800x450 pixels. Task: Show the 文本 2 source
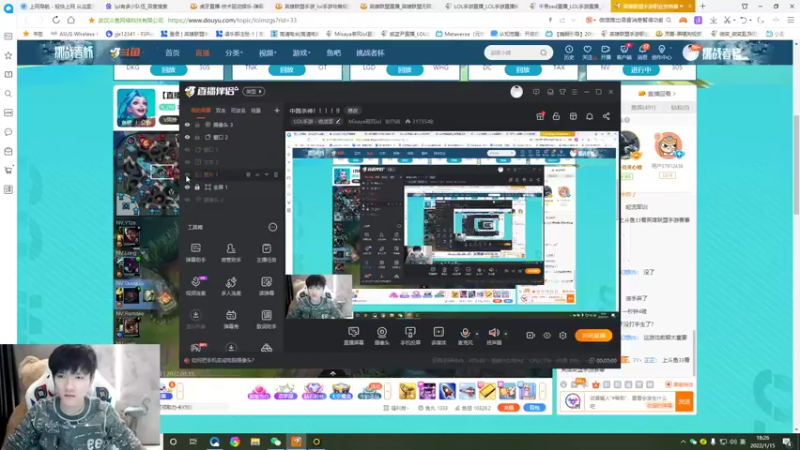(187, 162)
